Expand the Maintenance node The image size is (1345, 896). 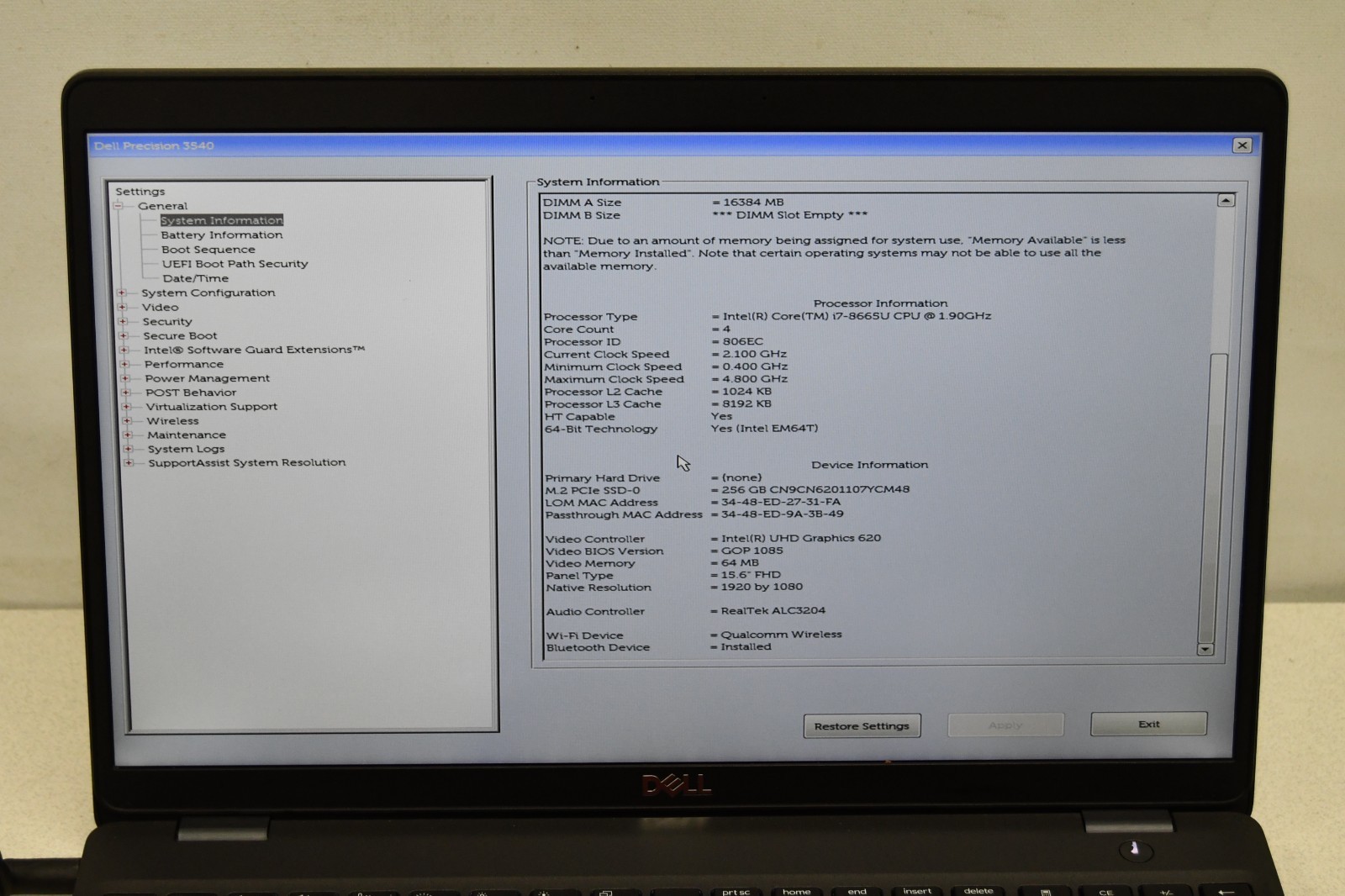pos(127,435)
